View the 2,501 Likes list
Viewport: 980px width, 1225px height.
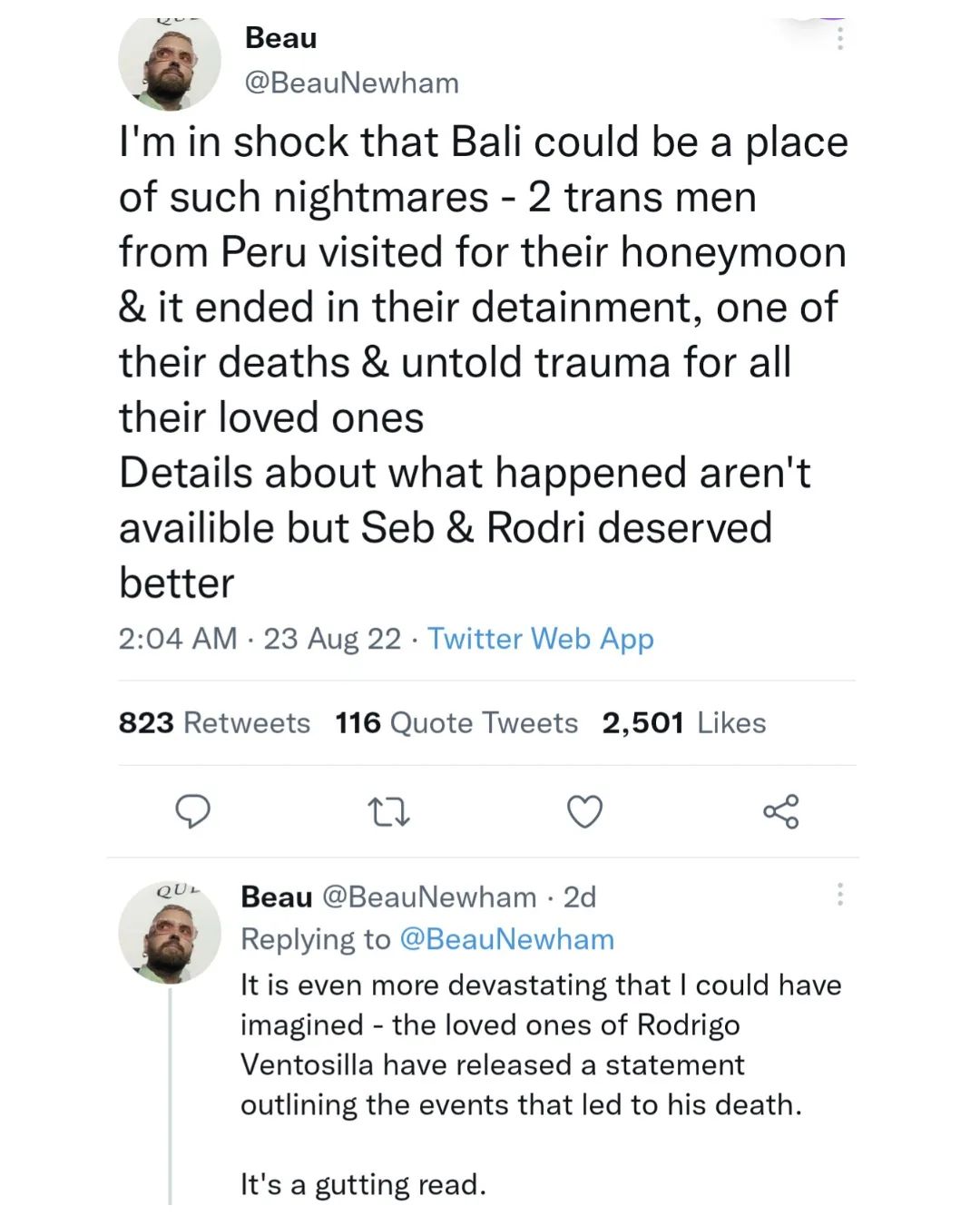pyautogui.click(x=683, y=723)
